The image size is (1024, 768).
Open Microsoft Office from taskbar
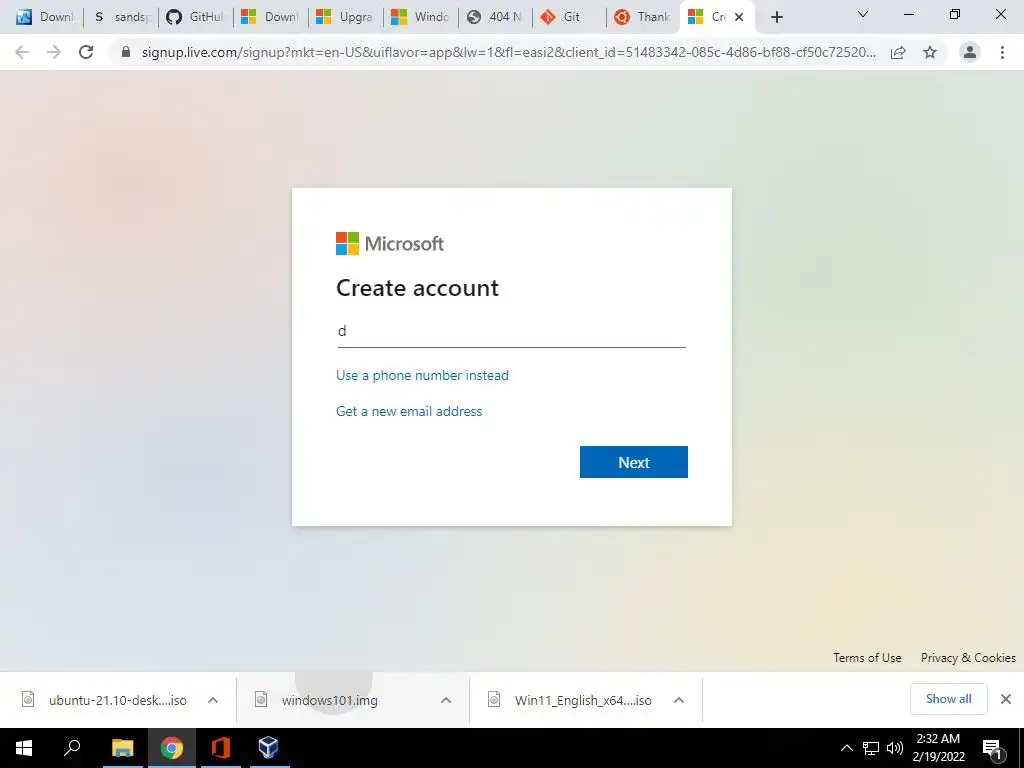tap(221, 748)
